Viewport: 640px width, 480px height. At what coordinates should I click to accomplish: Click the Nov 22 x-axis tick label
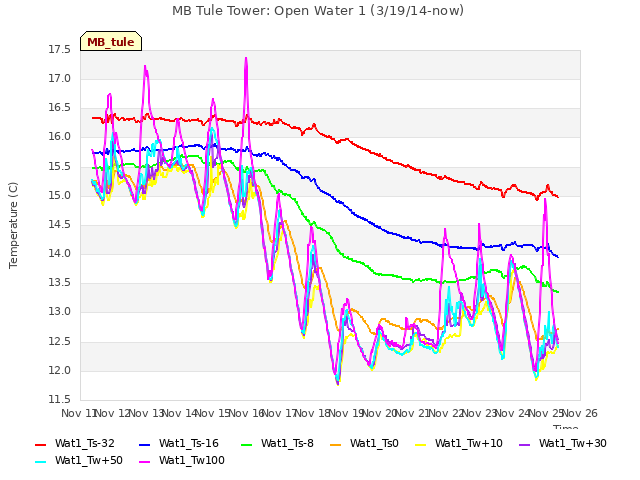[x=447, y=413]
